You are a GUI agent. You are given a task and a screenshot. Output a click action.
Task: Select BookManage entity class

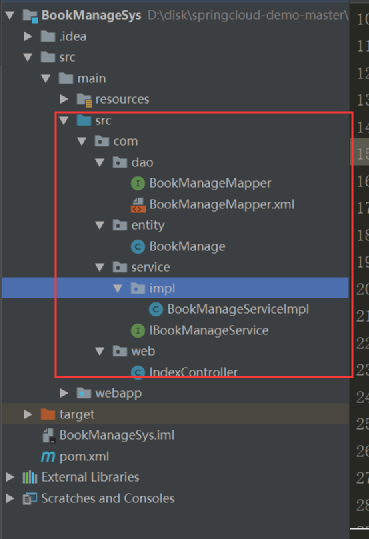(x=187, y=246)
